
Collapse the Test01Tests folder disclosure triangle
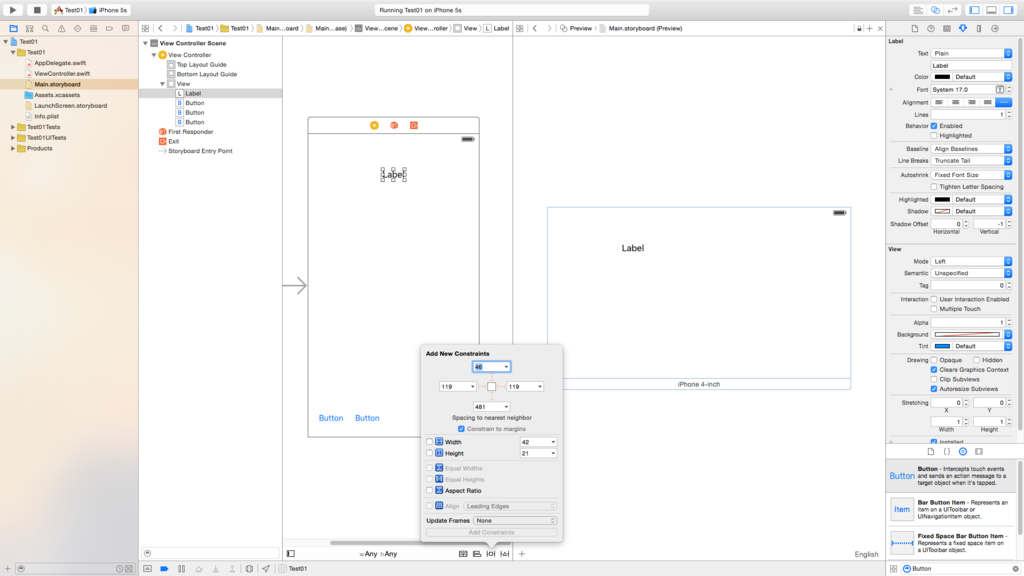click(12, 127)
